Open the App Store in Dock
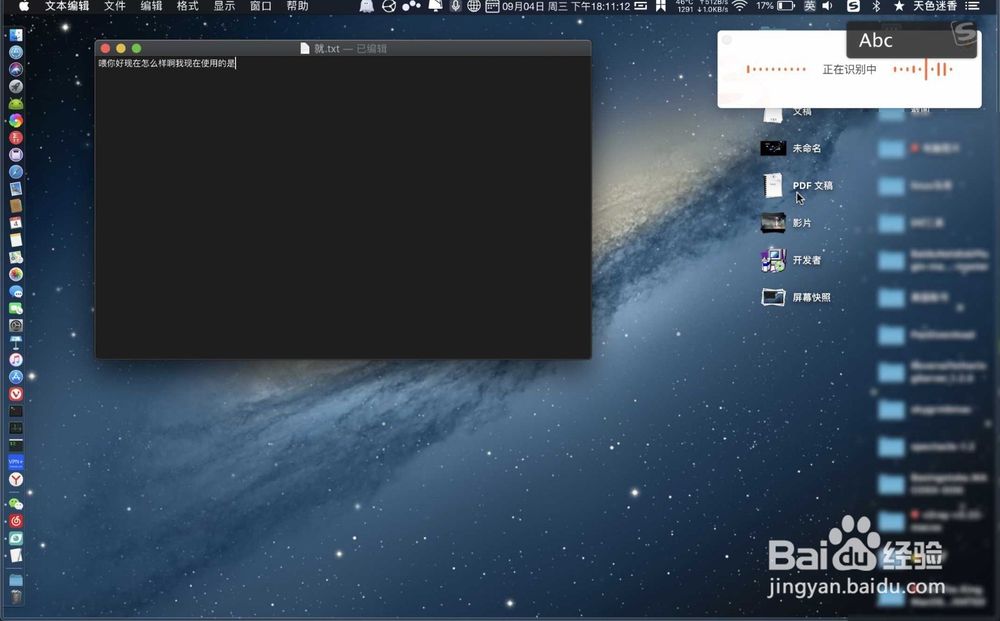Viewport: 1000px width, 621px height. pyautogui.click(x=16, y=377)
